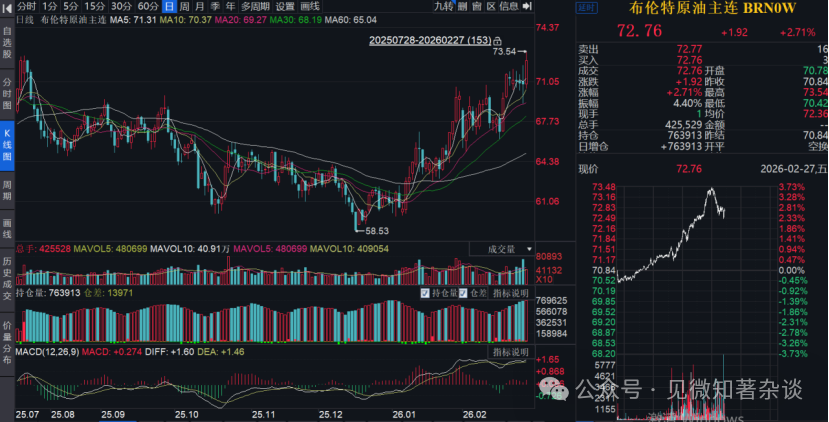Open the 设置 chart settings menu

click(x=285, y=6)
